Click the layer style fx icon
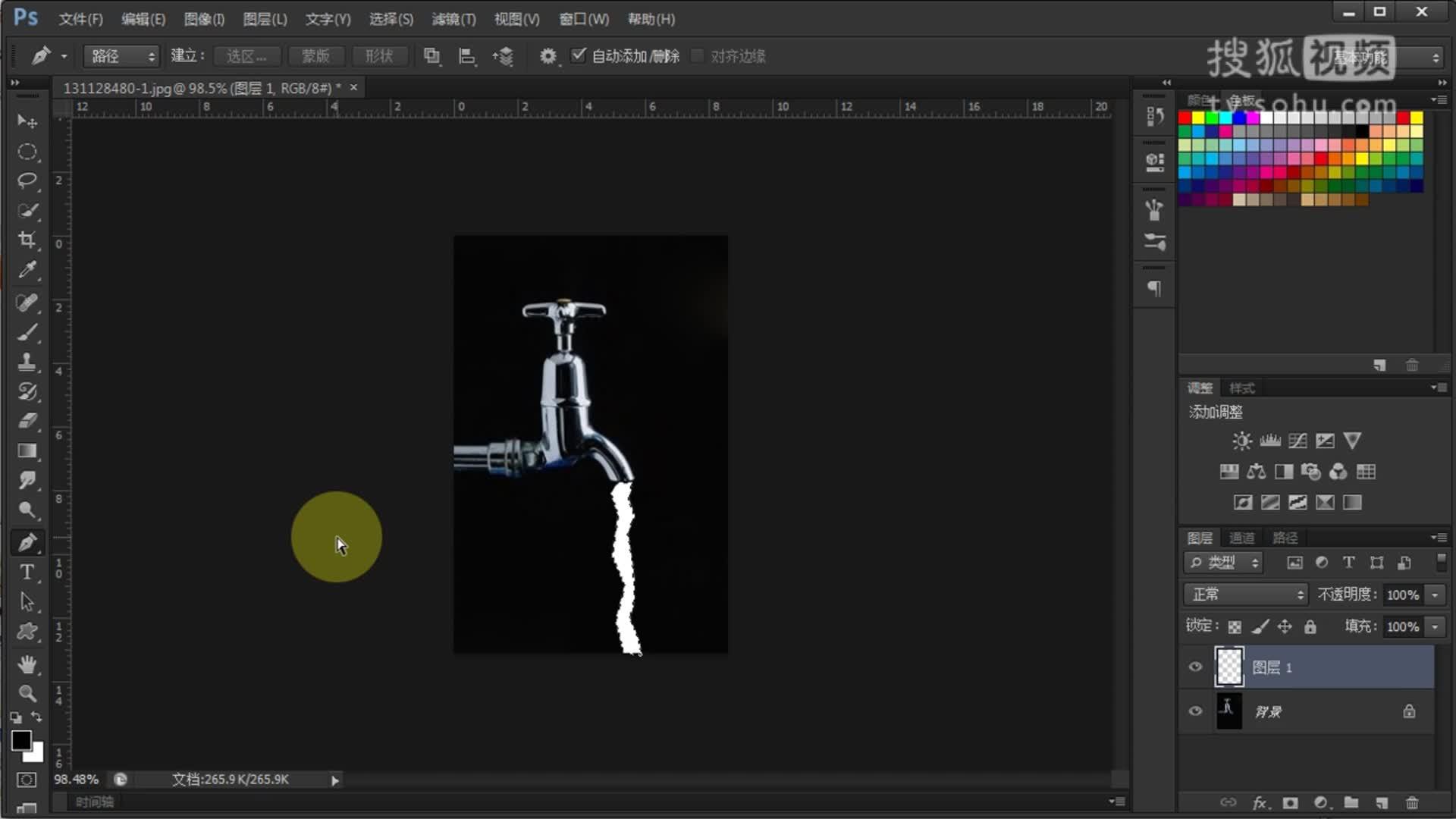The height and width of the screenshot is (819, 1456). (1260, 802)
